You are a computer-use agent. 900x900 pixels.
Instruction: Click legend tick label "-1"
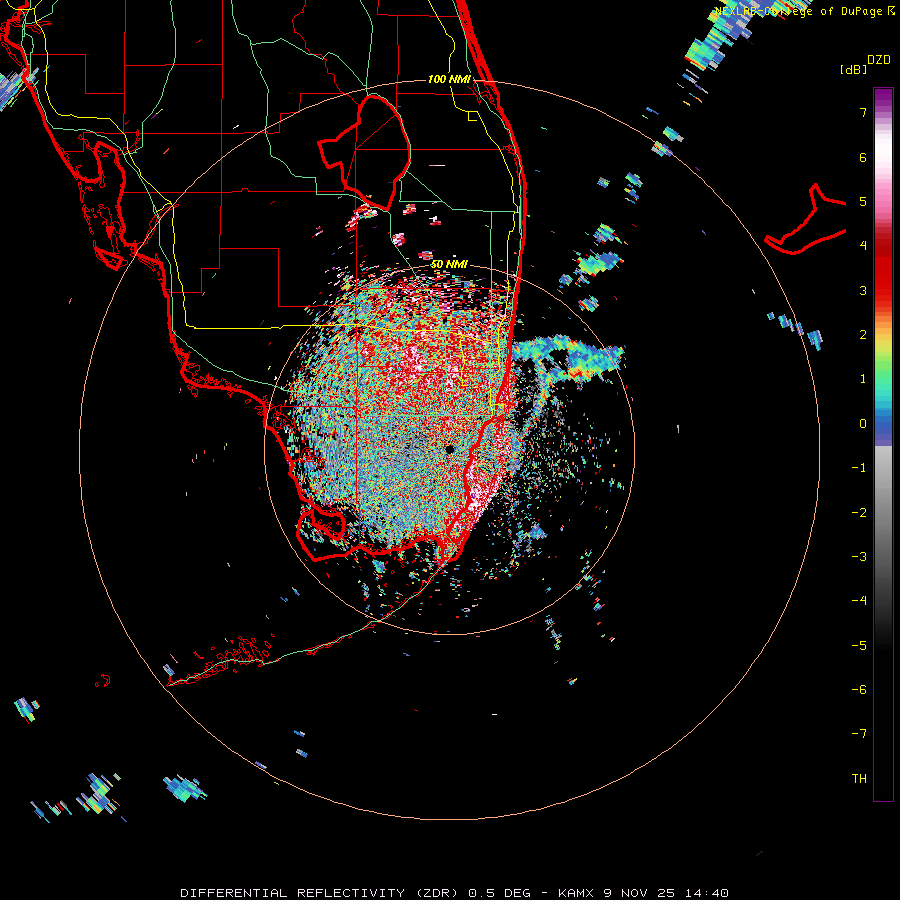tap(859, 468)
